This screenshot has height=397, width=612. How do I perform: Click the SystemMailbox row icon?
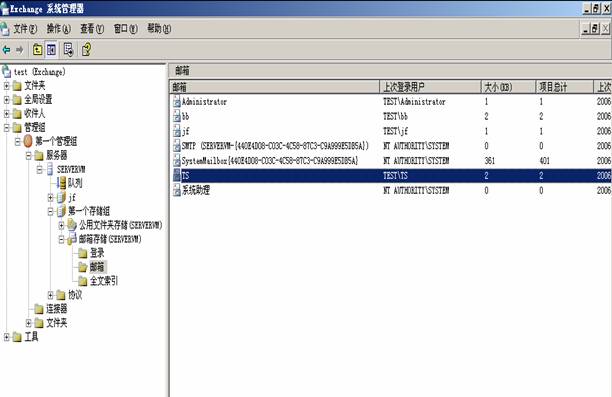coord(177,161)
